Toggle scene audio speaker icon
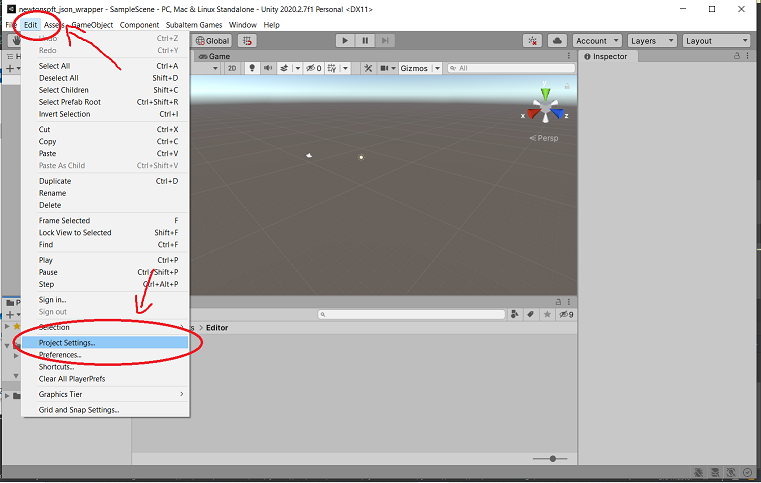This screenshot has width=761, height=483. point(267,68)
